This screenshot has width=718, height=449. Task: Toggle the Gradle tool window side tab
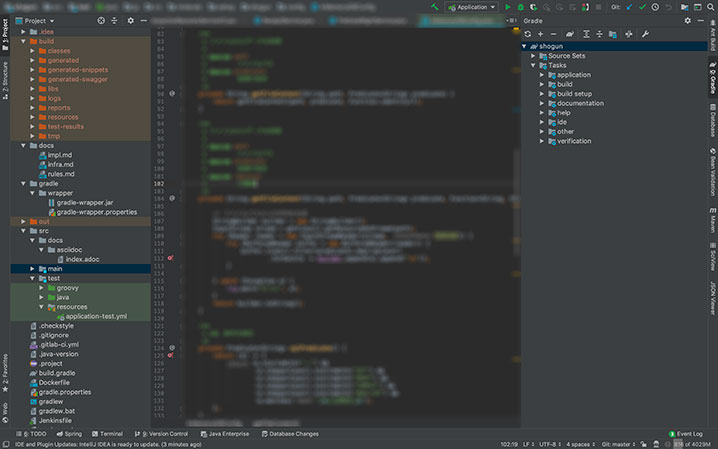tap(712, 78)
